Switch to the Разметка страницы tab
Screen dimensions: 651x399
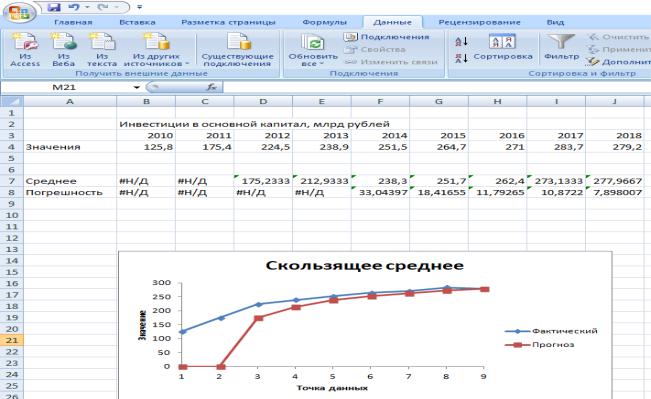coord(228,22)
